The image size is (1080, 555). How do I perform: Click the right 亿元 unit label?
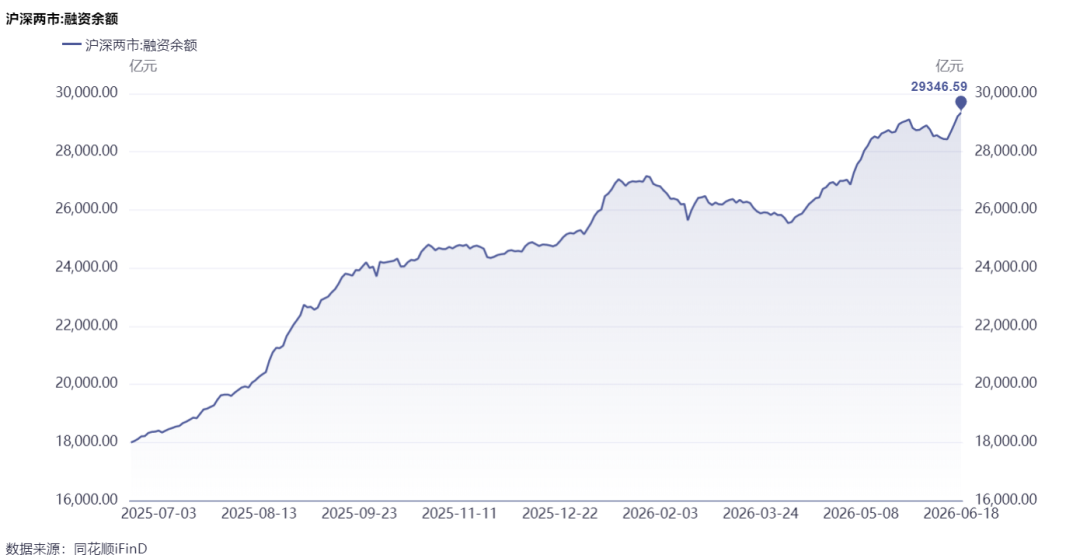pyautogui.click(x=949, y=66)
